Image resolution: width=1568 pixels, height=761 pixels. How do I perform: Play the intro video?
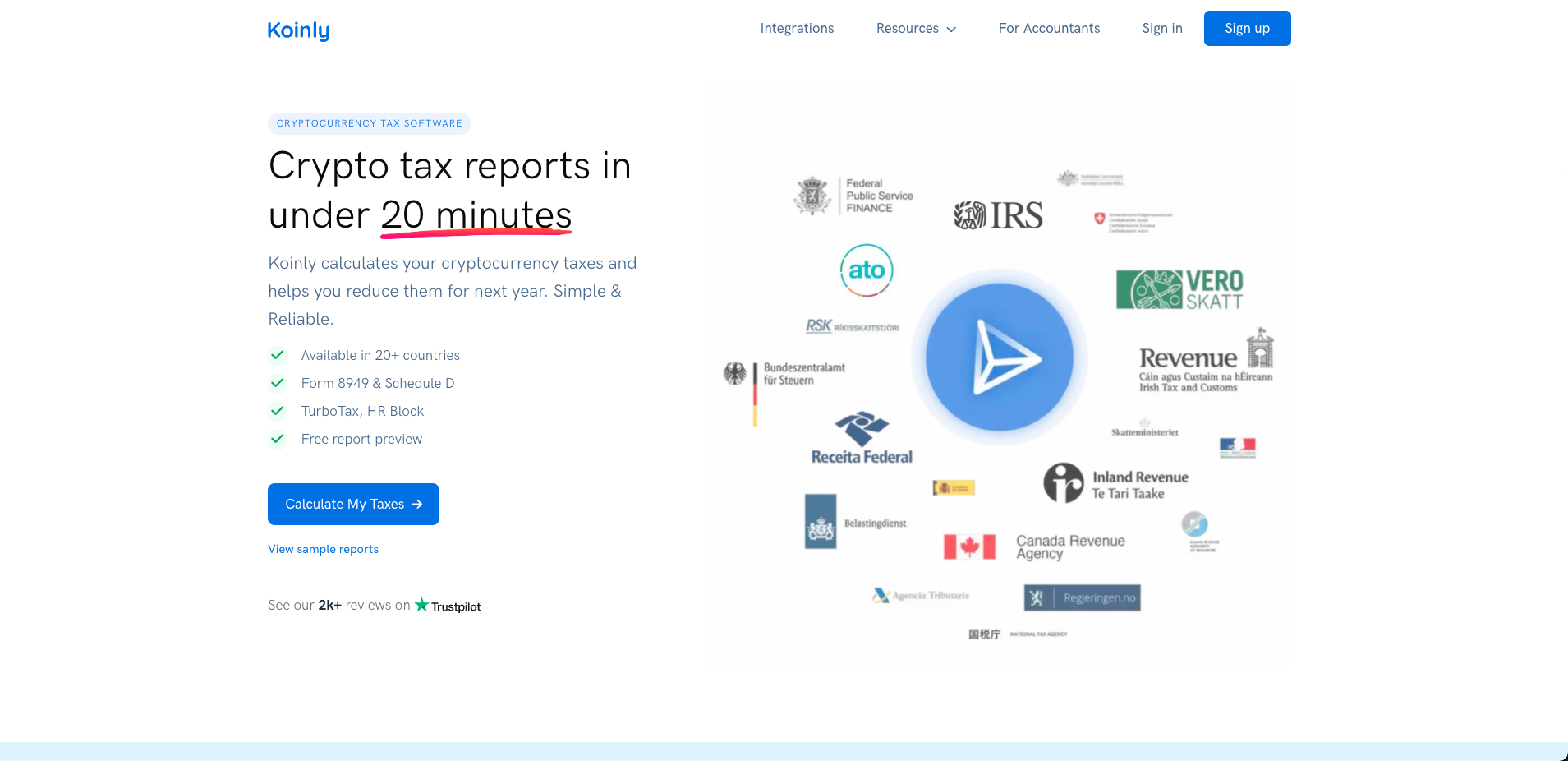pyautogui.click(x=1000, y=357)
